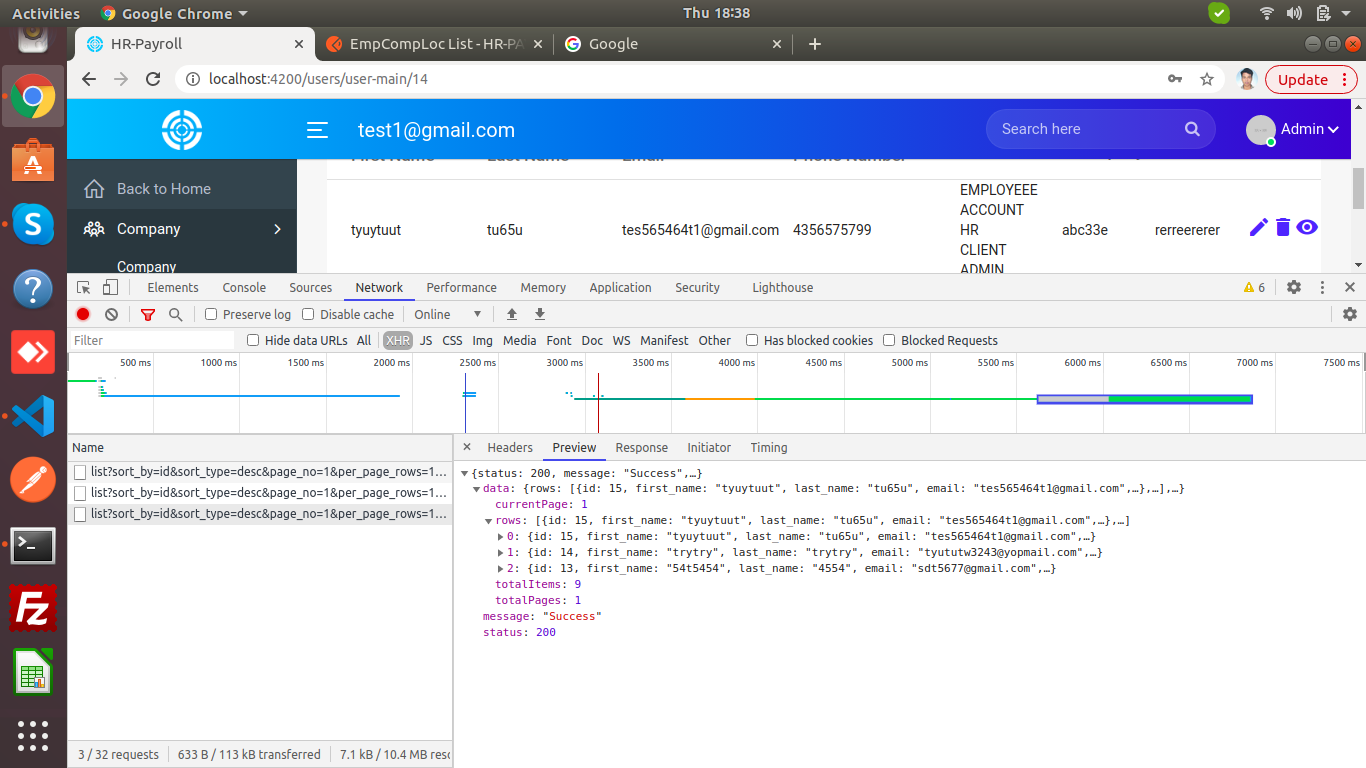Enable the Preserve log checkbox
Image resolution: width=1366 pixels, height=768 pixels.
211,314
